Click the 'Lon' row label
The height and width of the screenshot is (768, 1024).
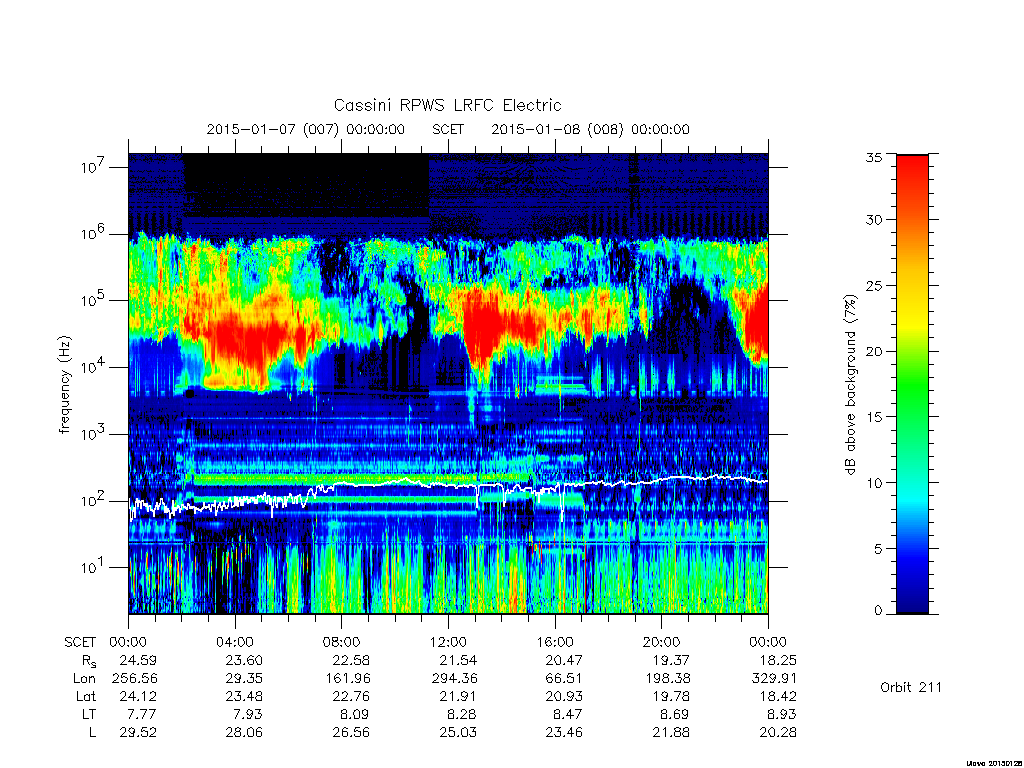click(84, 679)
